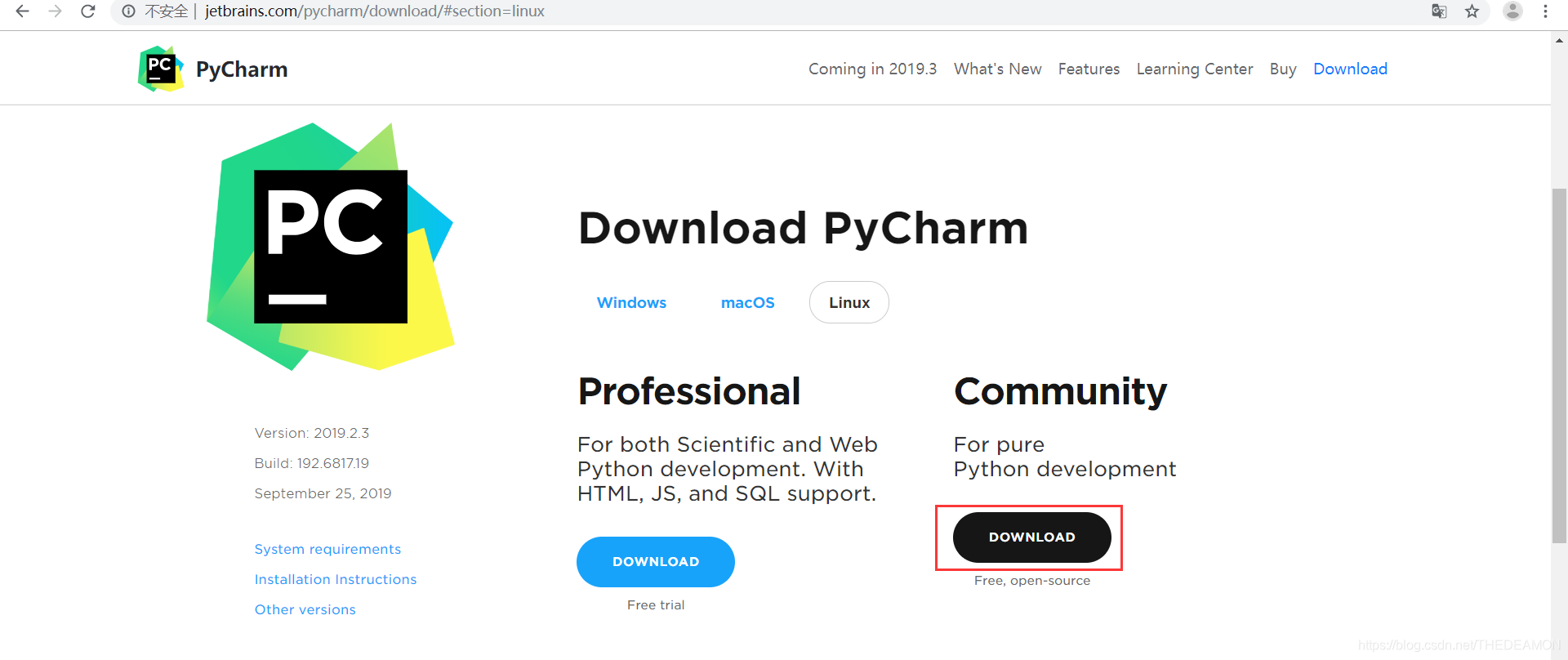Open System requirements link
Screen dimensions: 1568x660
click(x=327, y=549)
